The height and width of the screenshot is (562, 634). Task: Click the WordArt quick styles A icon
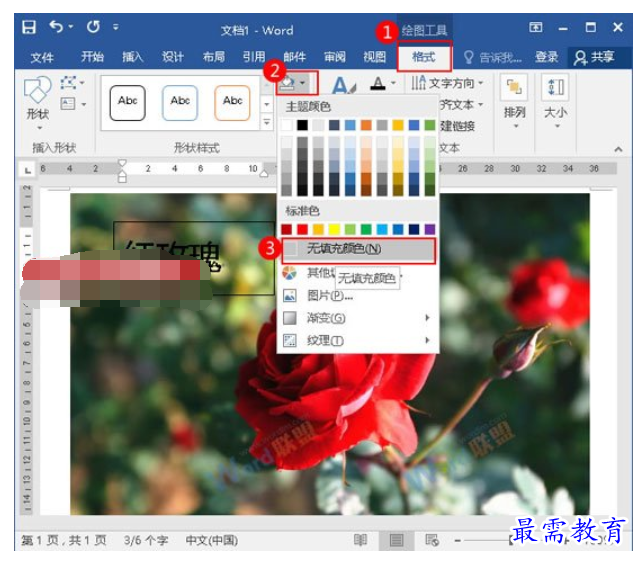point(343,85)
